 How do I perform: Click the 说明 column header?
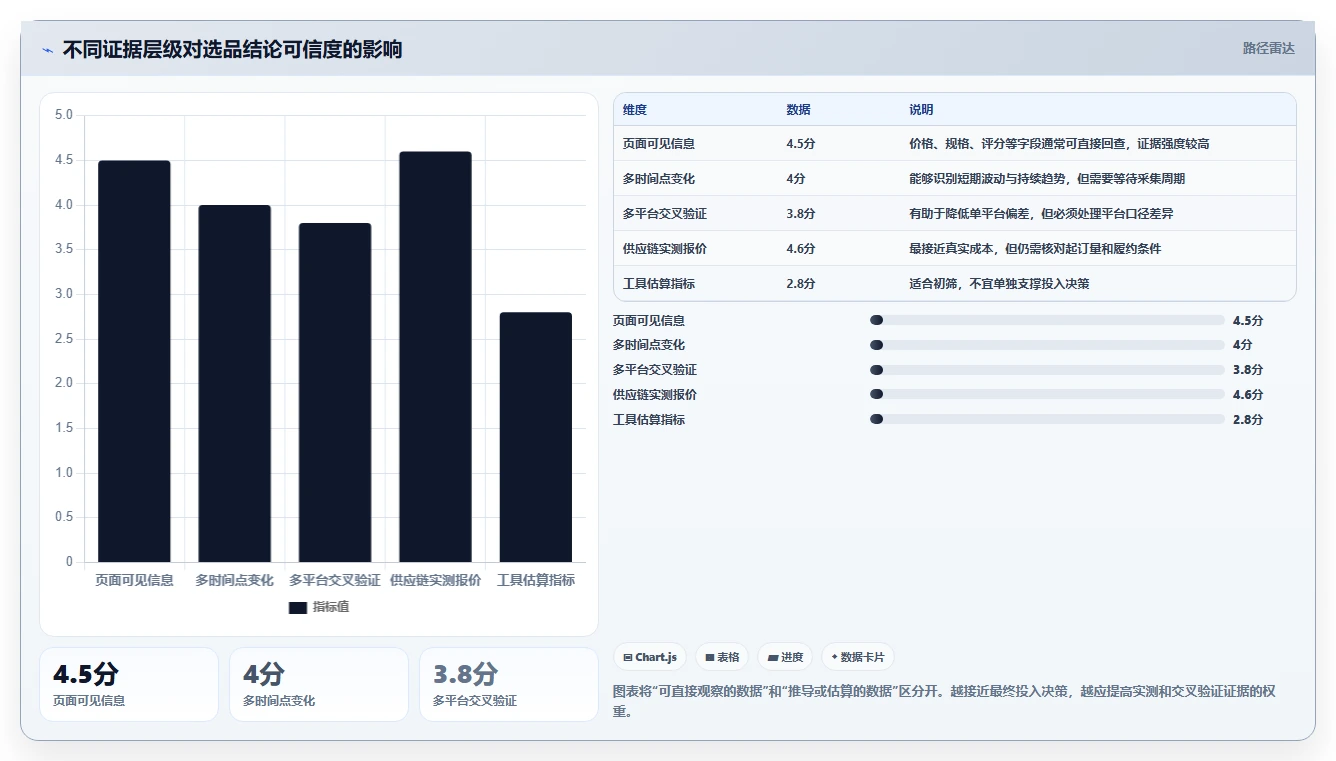[921, 110]
